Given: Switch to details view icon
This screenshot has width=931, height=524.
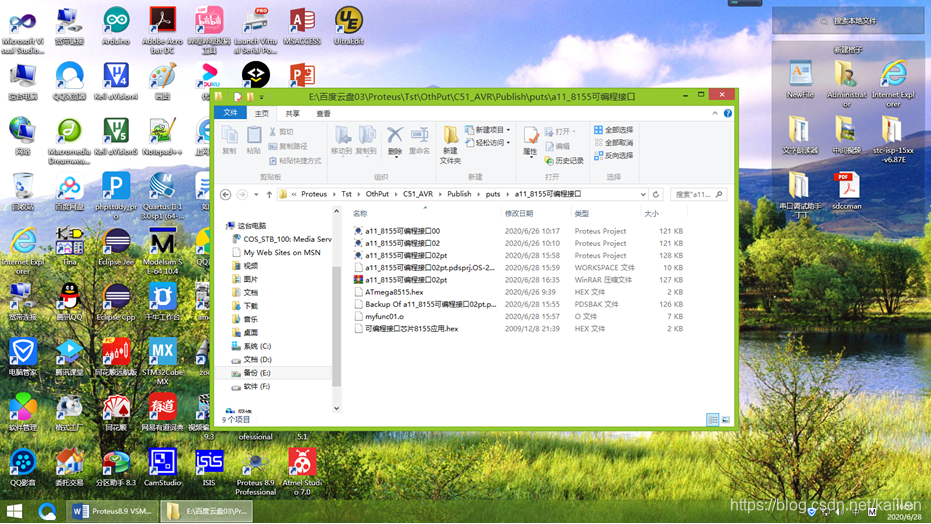Looking at the screenshot, I should (x=712, y=420).
